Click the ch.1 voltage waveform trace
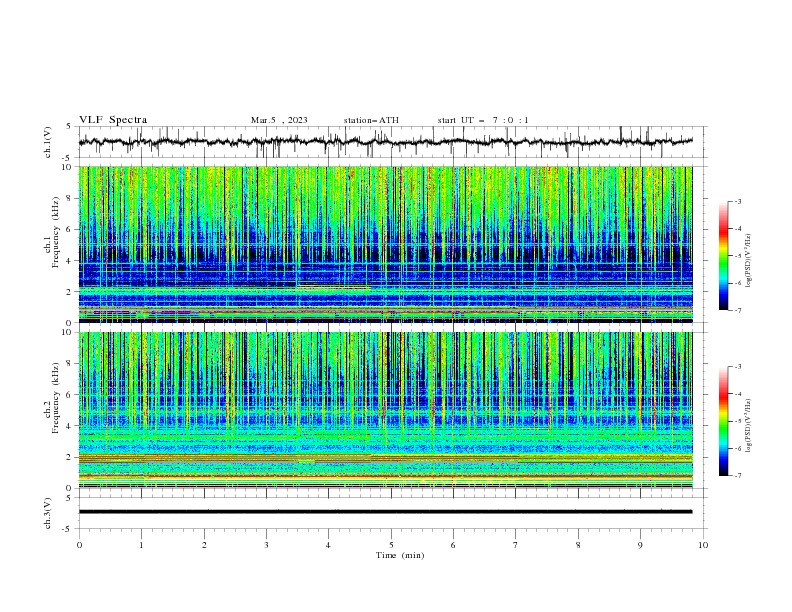 pyautogui.click(x=385, y=142)
